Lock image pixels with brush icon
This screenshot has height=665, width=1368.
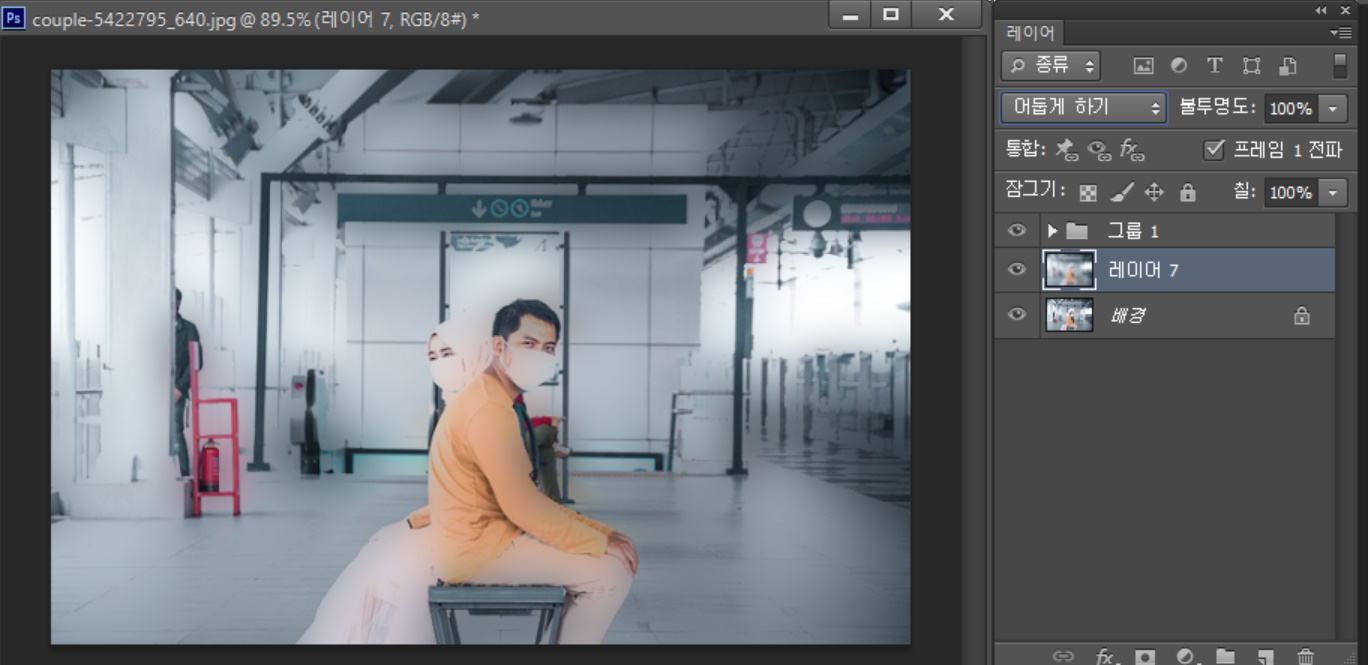[1121, 193]
